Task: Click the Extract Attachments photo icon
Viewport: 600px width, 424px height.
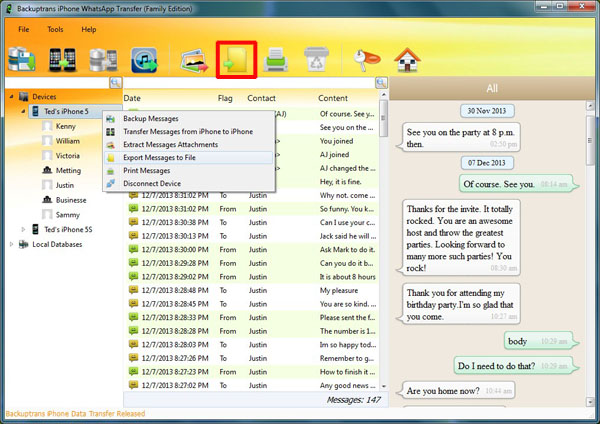Action: click(x=194, y=60)
